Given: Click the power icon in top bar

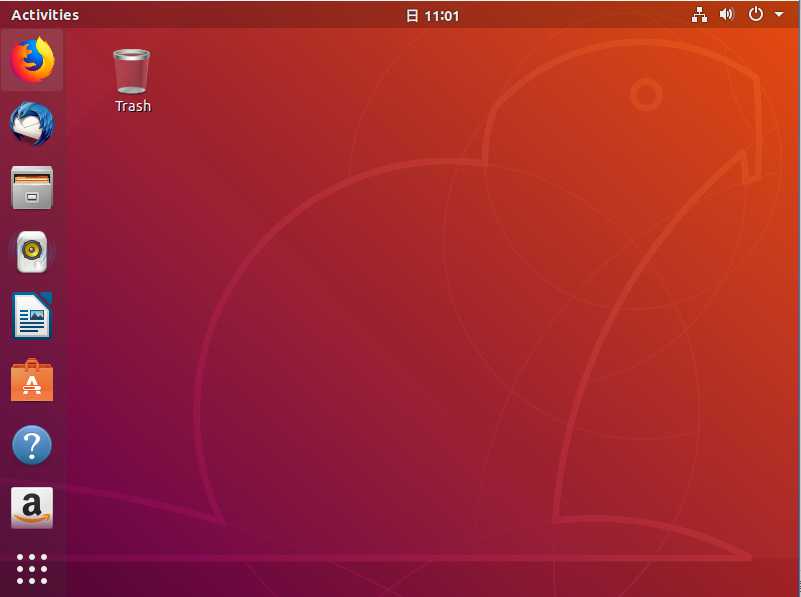Looking at the screenshot, I should coord(756,14).
